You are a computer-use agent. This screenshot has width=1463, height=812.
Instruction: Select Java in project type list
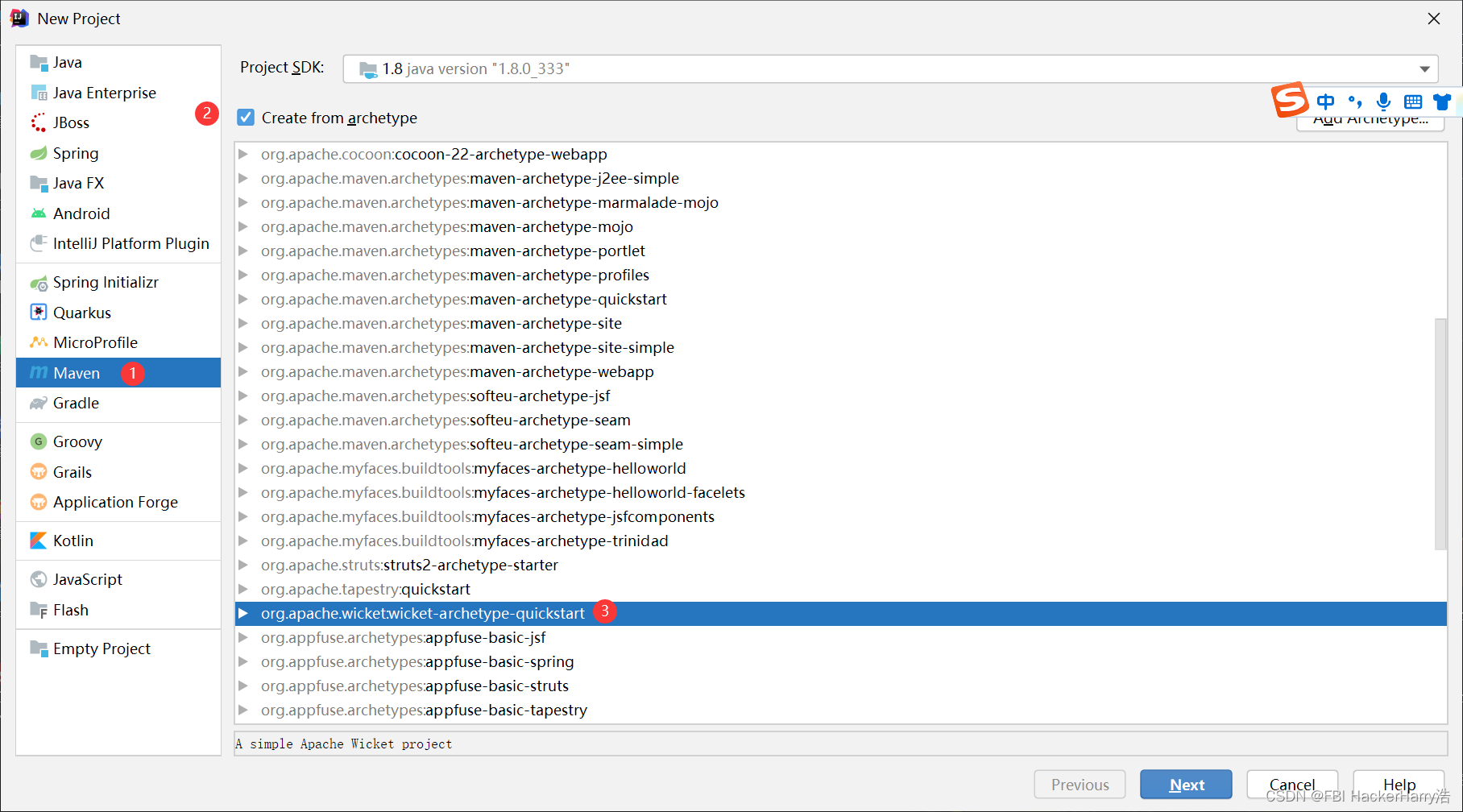coord(118,63)
